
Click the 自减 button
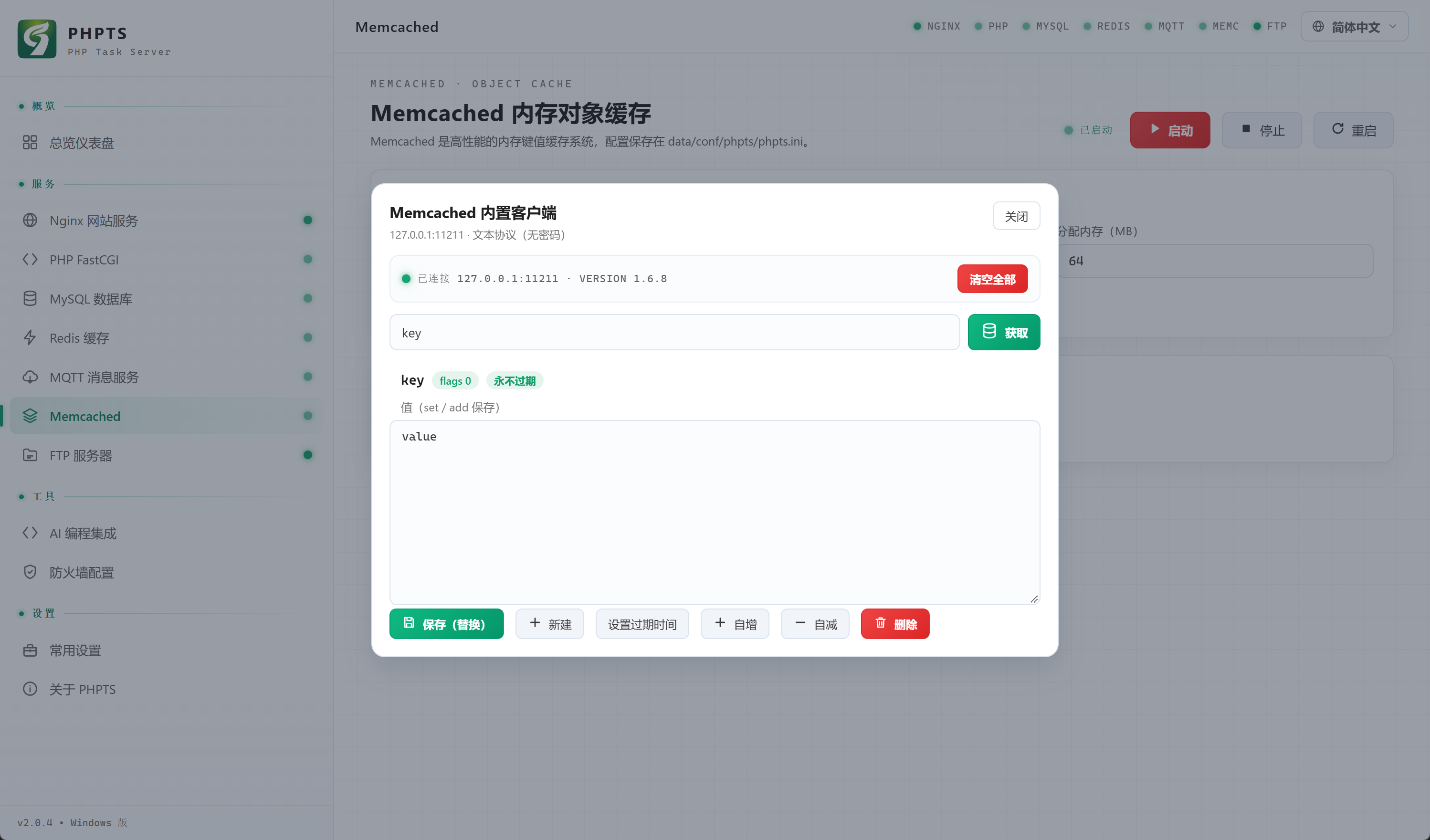click(815, 624)
